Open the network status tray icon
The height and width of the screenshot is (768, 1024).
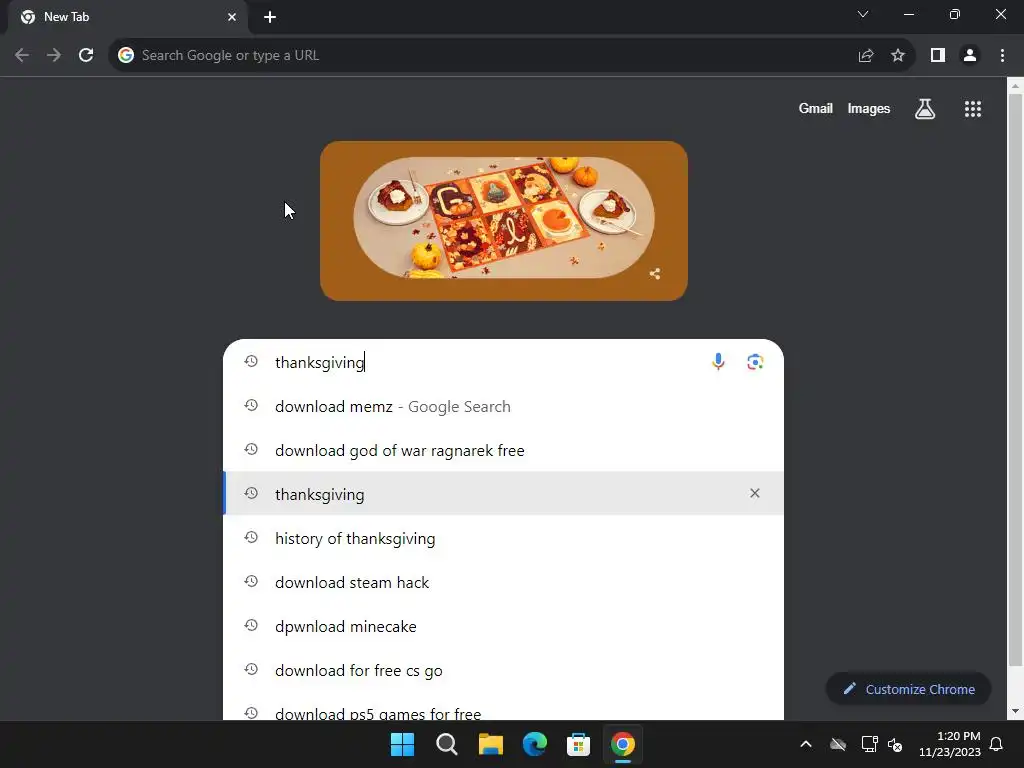click(x=869, y=744)
